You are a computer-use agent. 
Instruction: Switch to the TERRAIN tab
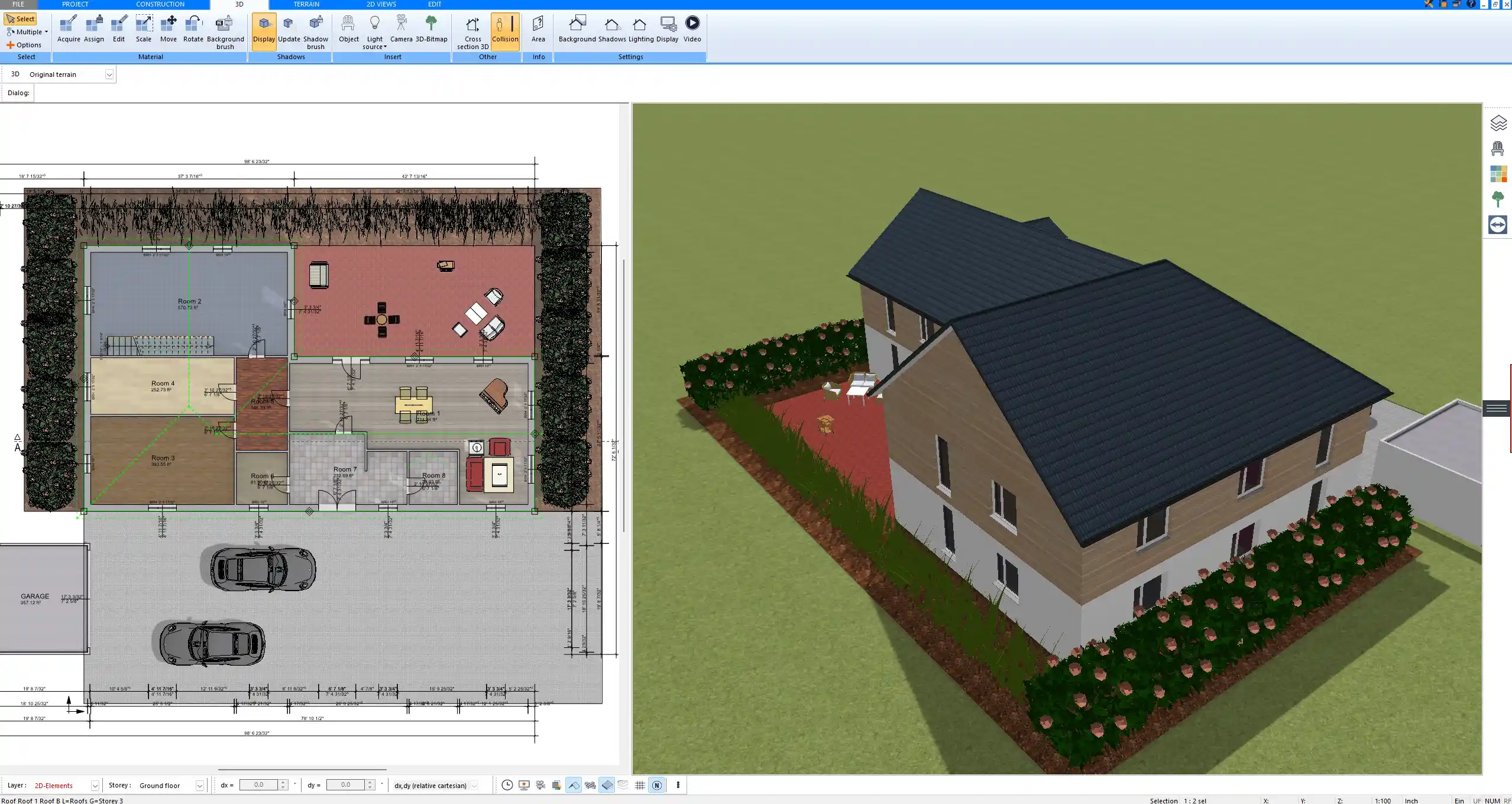coord(306,4)
